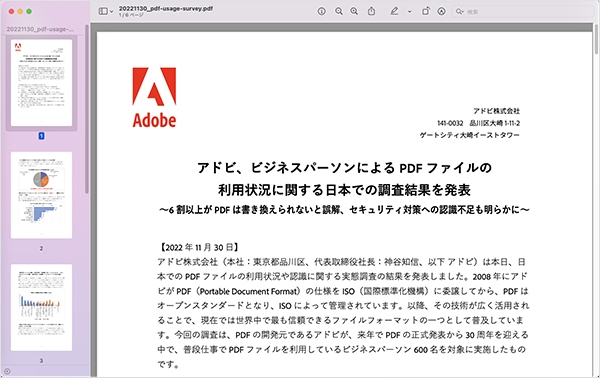600x378 pixels.
Task: Expand the sidebar view dropdown chevron
Action: [x=111, y=12]
